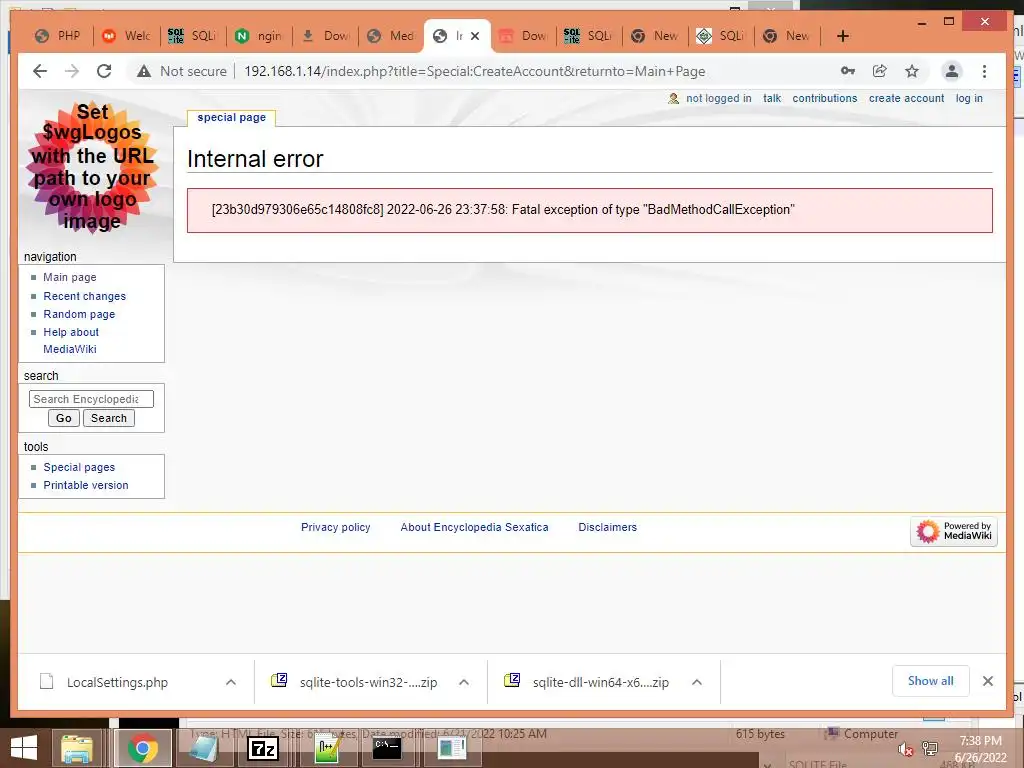
Task: Bookmark this page with the star
Action: (912, 71)
